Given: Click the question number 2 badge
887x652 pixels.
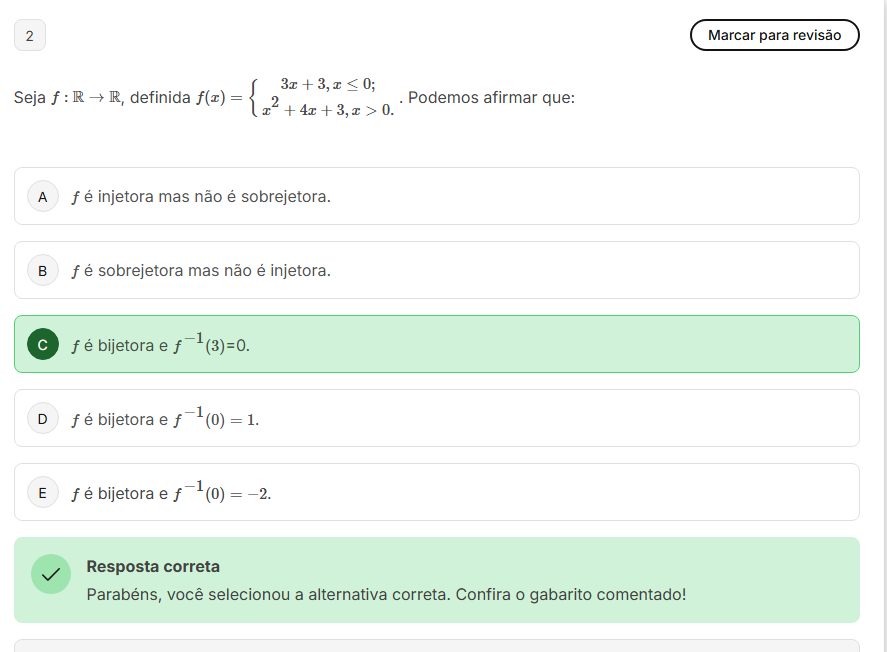Looking at the screenshot, I should point(30,36).
